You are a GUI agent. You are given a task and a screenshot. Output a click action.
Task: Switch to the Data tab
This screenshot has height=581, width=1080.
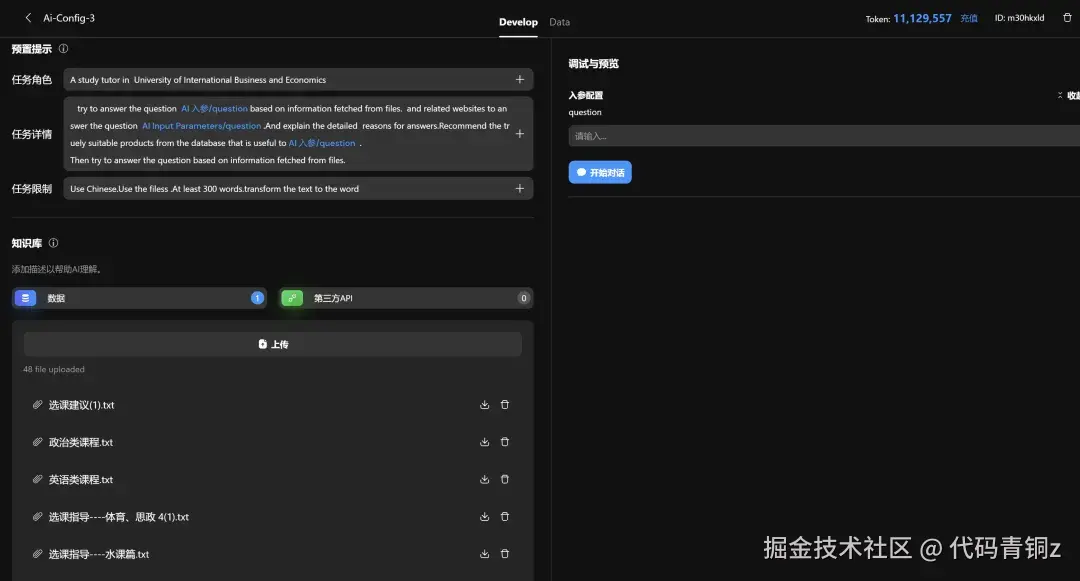559,22
